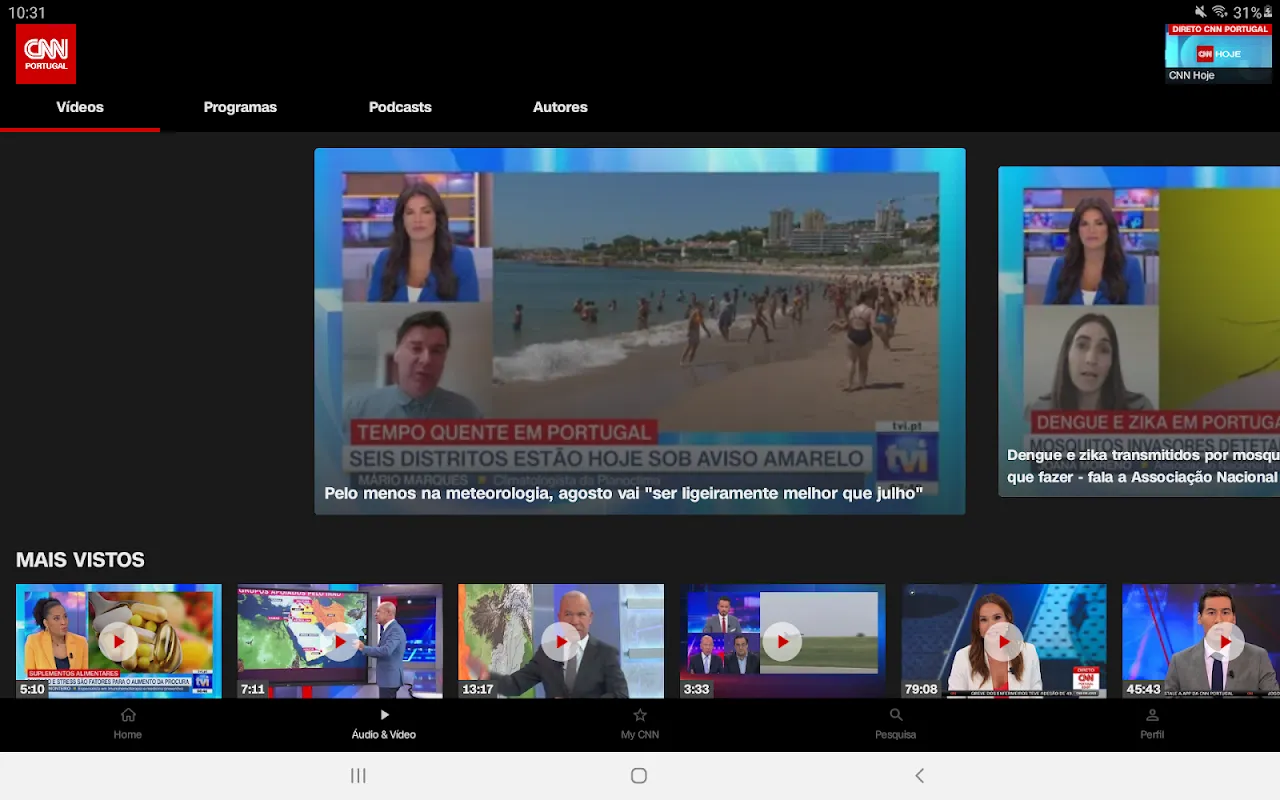
Task: Click the 45:43 duration label
Action: (1143, 689)
